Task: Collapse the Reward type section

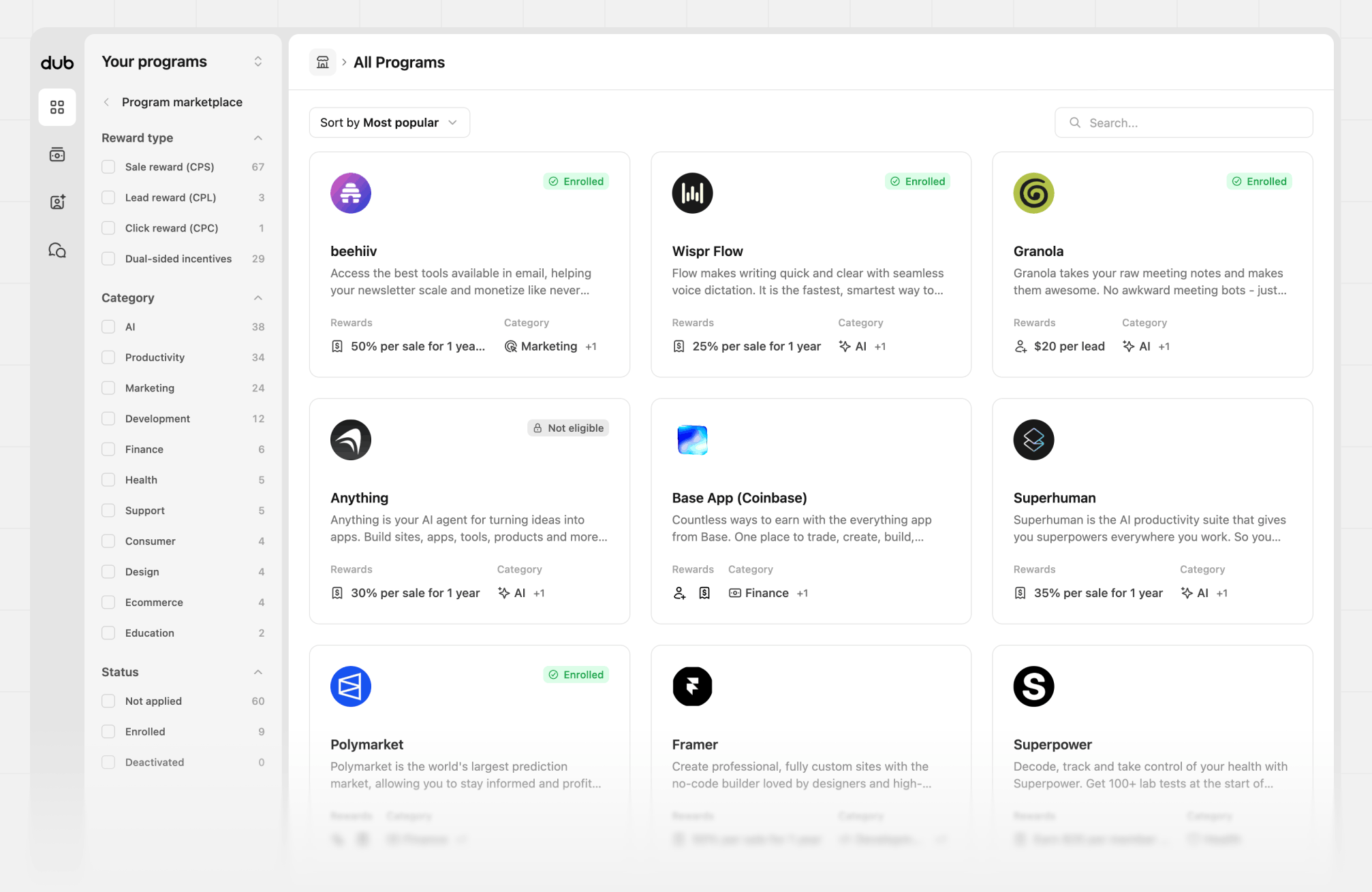Action: click(258, 138)
